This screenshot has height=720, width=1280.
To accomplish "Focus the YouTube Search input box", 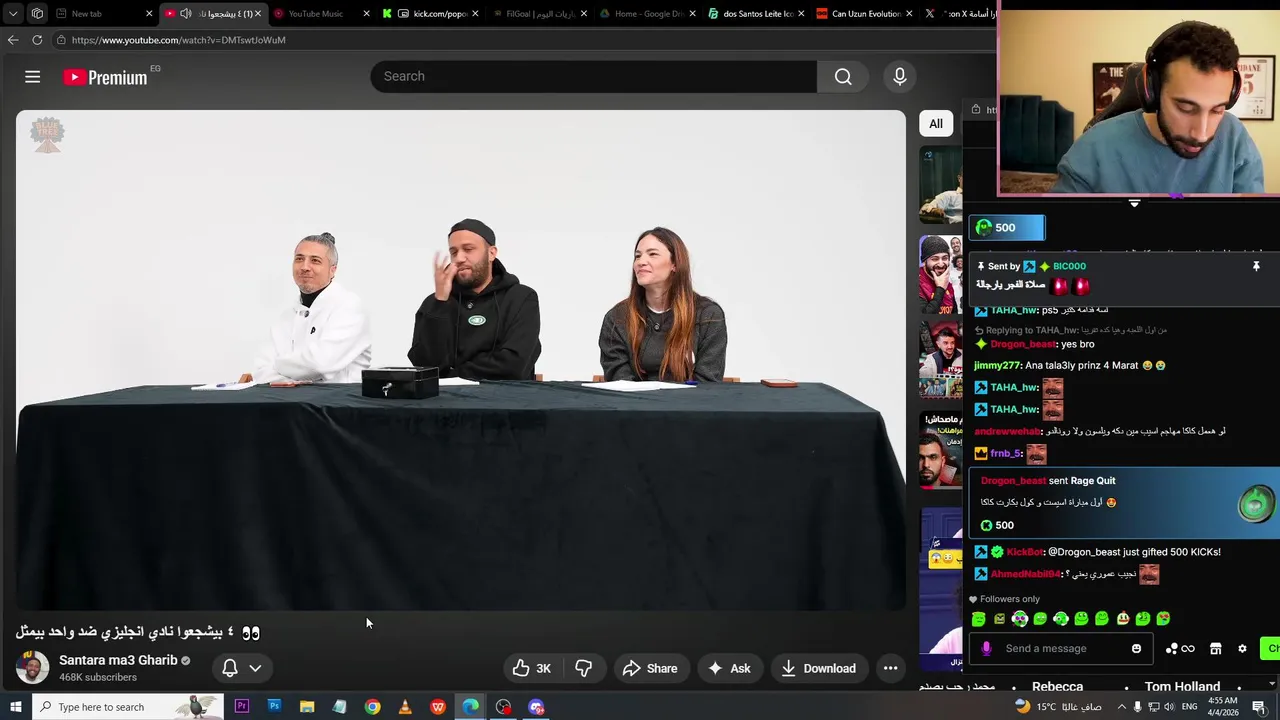I will point(594,77).
